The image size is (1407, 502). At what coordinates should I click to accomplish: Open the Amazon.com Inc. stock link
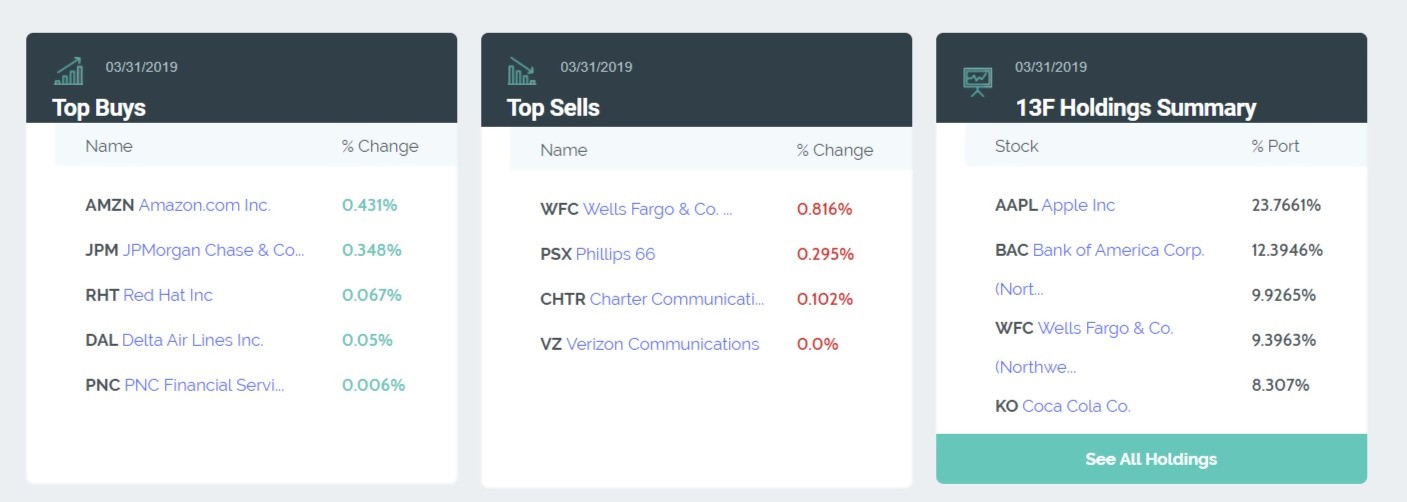[x=204, y=205]
